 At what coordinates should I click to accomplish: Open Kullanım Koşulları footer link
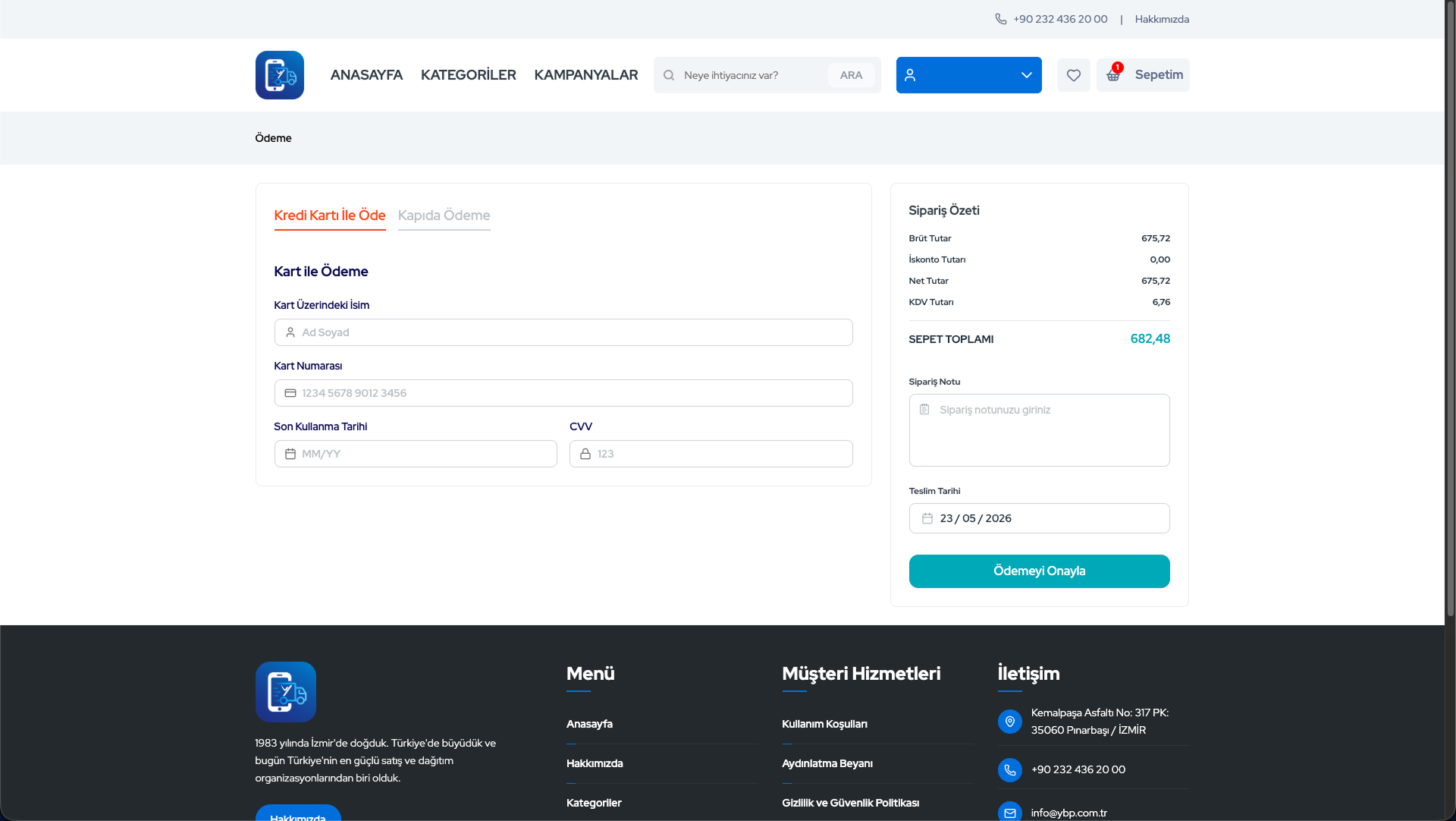(x=824, y=724)
